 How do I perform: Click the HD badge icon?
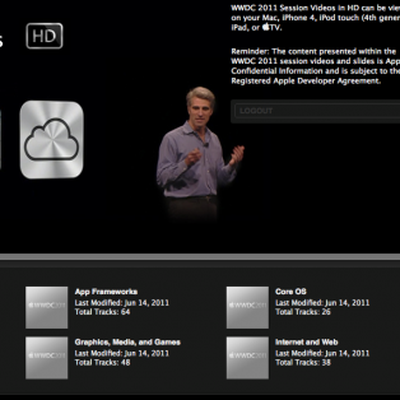coord(44,36)
